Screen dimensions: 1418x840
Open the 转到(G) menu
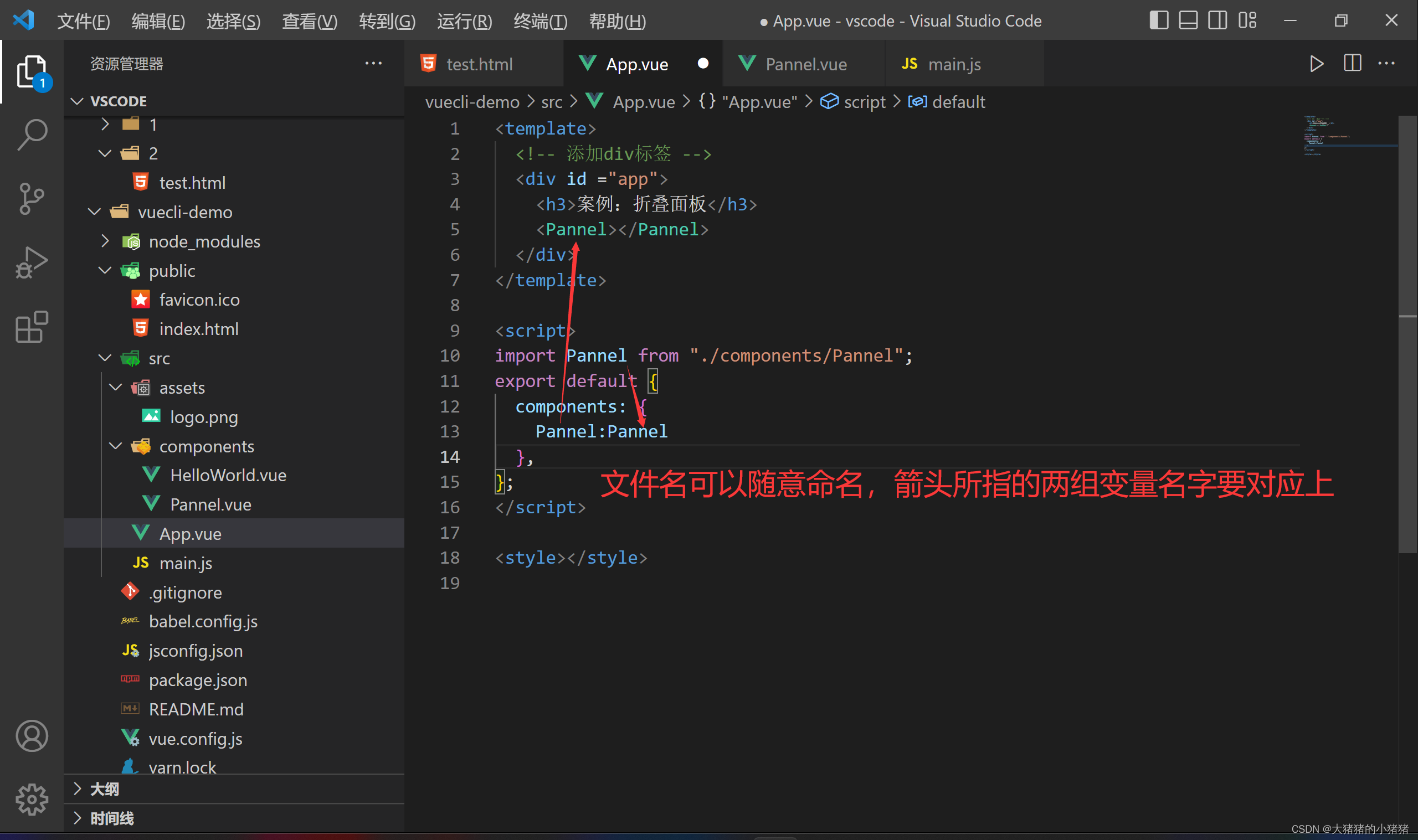point(387,21)
